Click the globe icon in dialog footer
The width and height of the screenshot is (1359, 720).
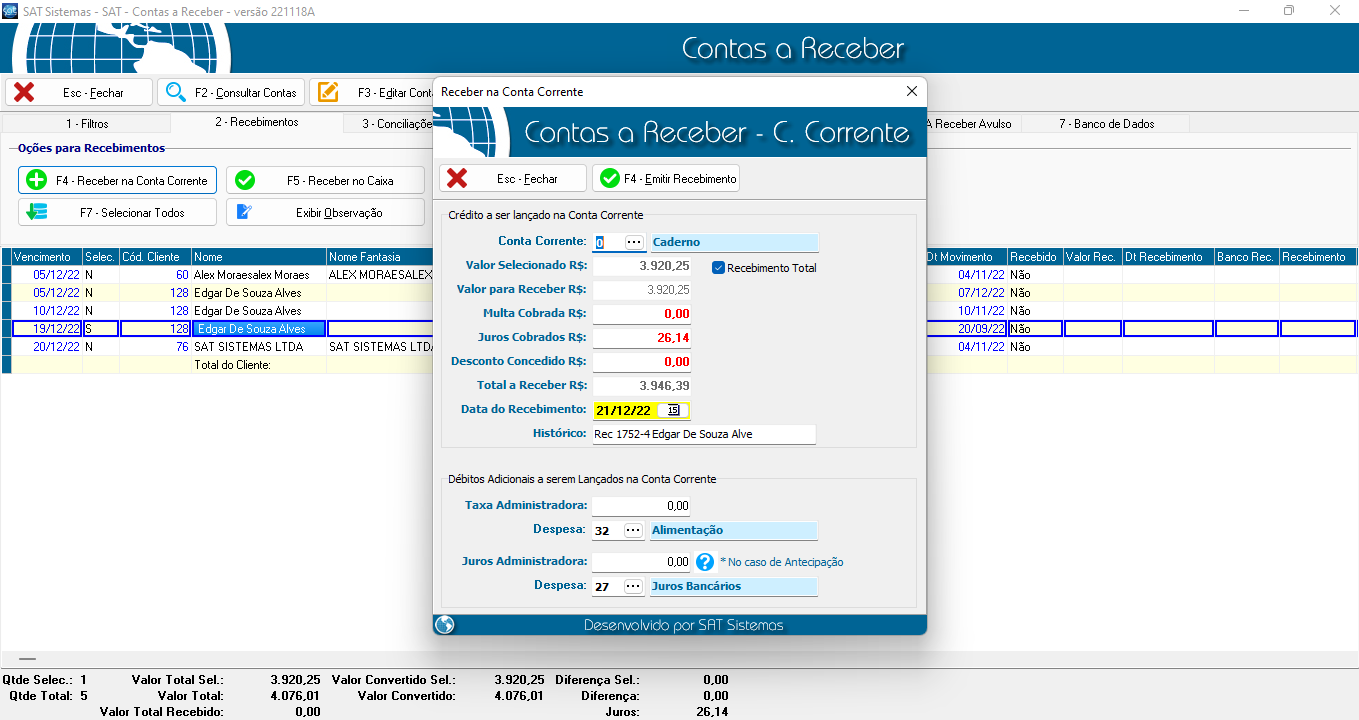click(x=445, y=625)
